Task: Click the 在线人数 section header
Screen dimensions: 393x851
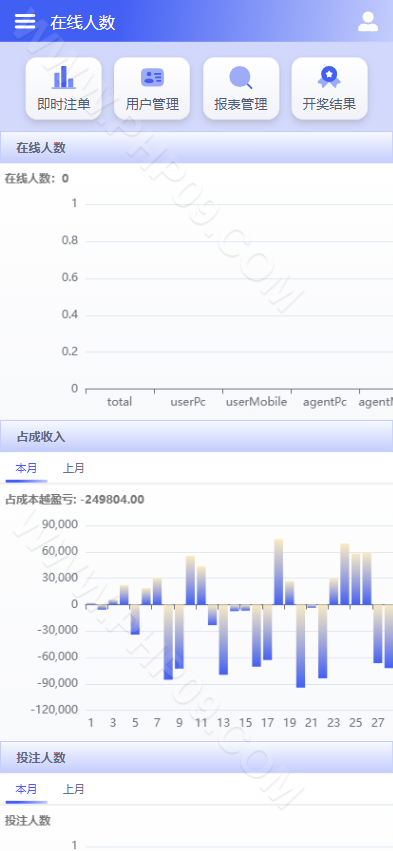Action: coord(196,148)
